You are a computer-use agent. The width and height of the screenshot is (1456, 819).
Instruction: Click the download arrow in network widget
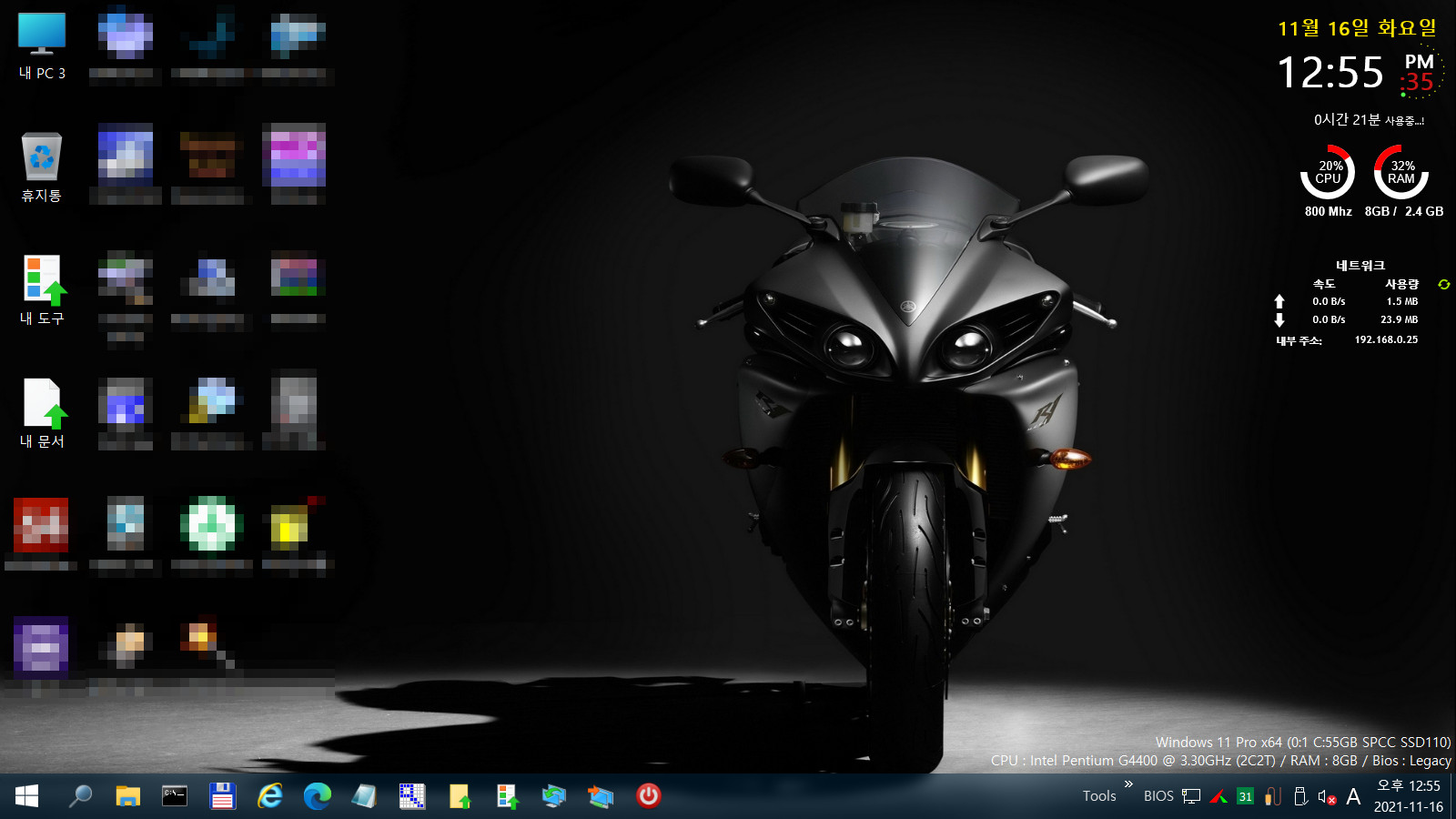(x=1279, y=319)
